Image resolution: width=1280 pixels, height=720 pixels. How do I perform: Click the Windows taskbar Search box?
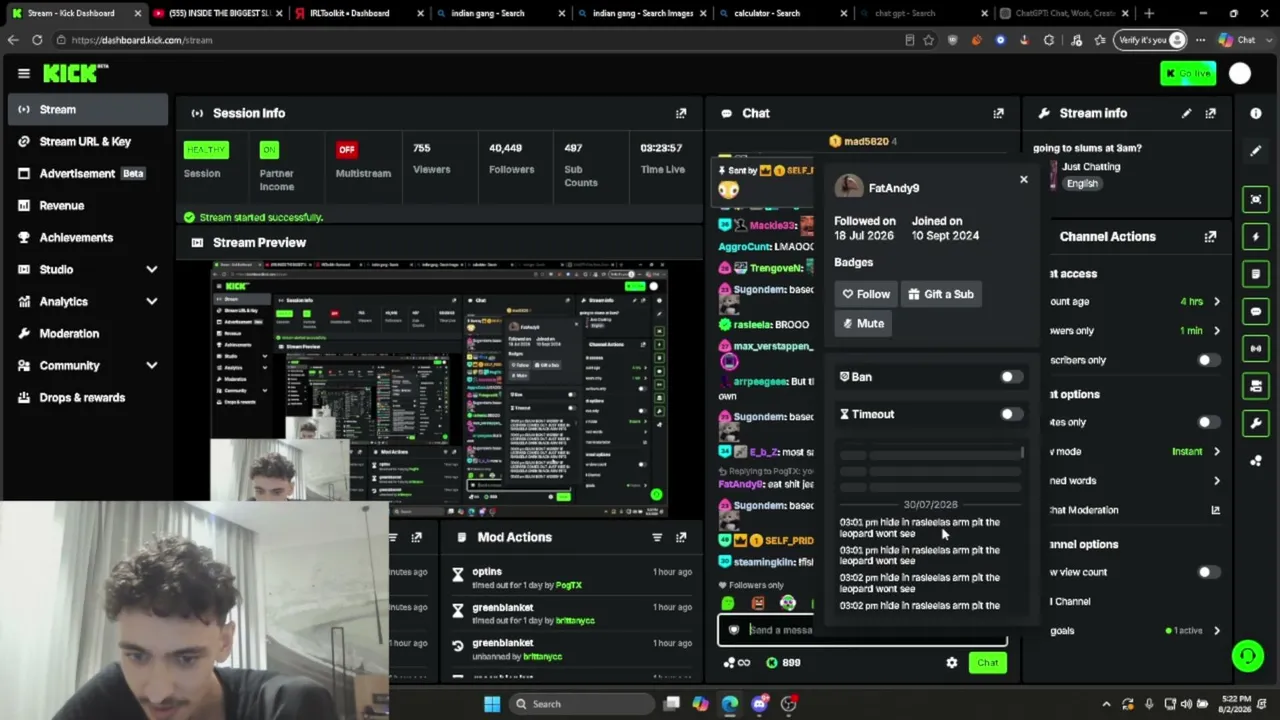pos(581,704)
